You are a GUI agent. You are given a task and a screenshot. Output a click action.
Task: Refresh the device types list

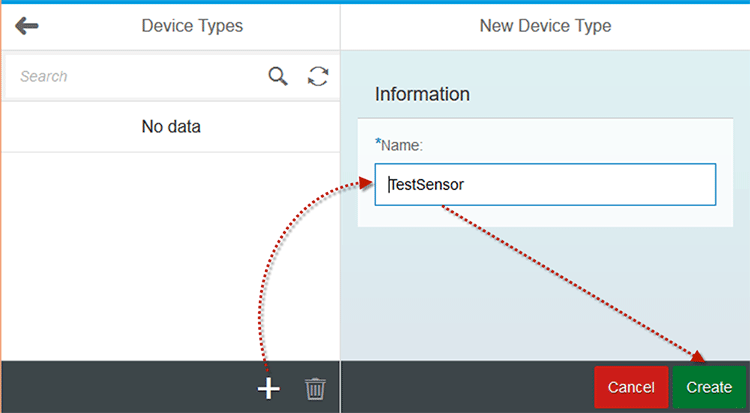pyautogui.click(x=318, y=76)
